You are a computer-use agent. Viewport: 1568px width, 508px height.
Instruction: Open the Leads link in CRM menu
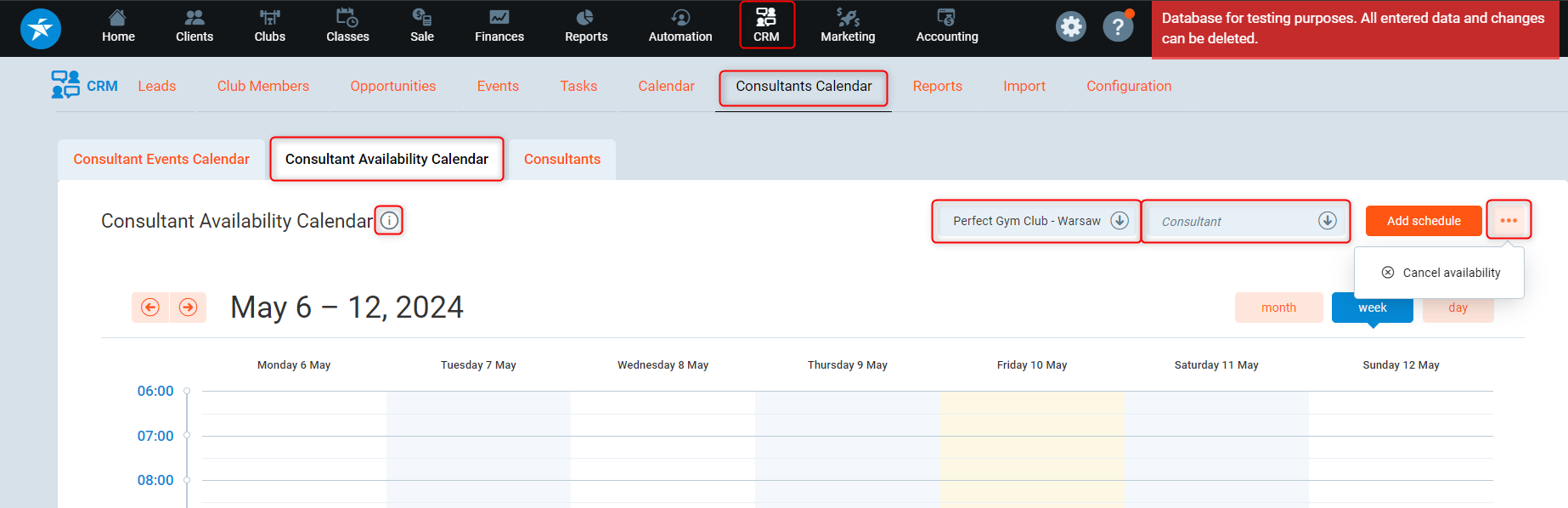point(157,87)
